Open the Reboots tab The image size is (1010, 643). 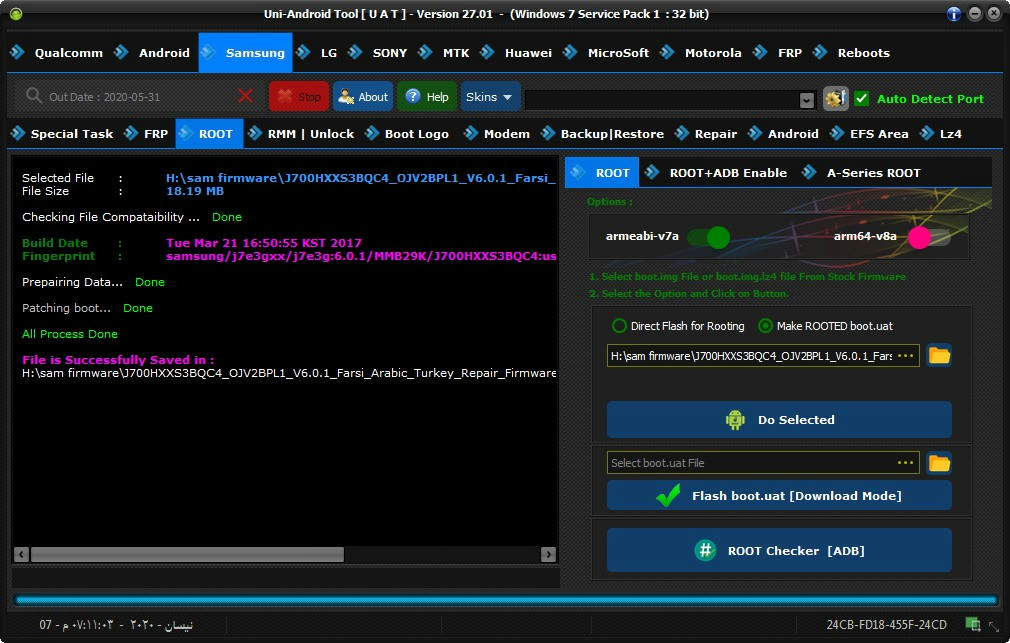pyautogui.click(x=852, y=53)
